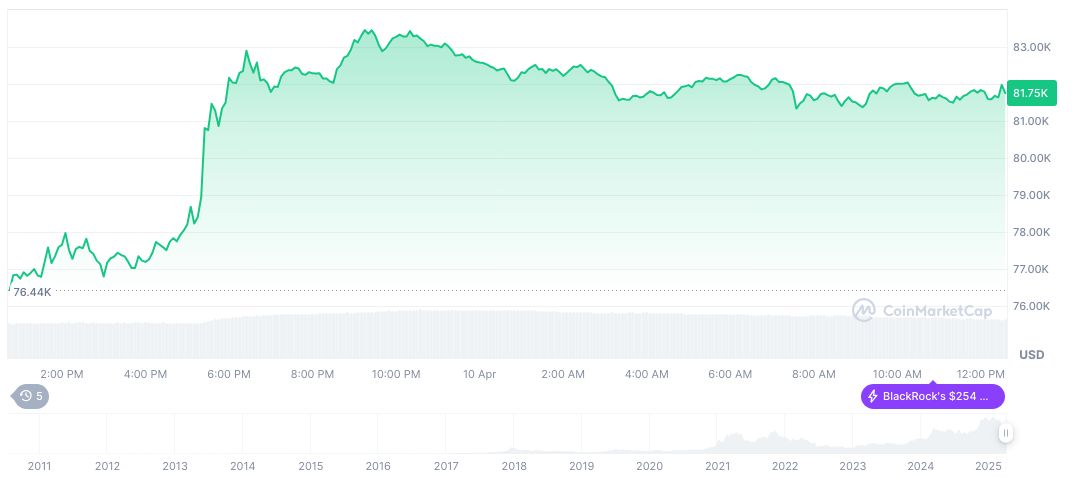The height and width of the screenshot is (477, 1072).
Task: Select 2013 on the year navigator
Action: (x=175, y=466)
